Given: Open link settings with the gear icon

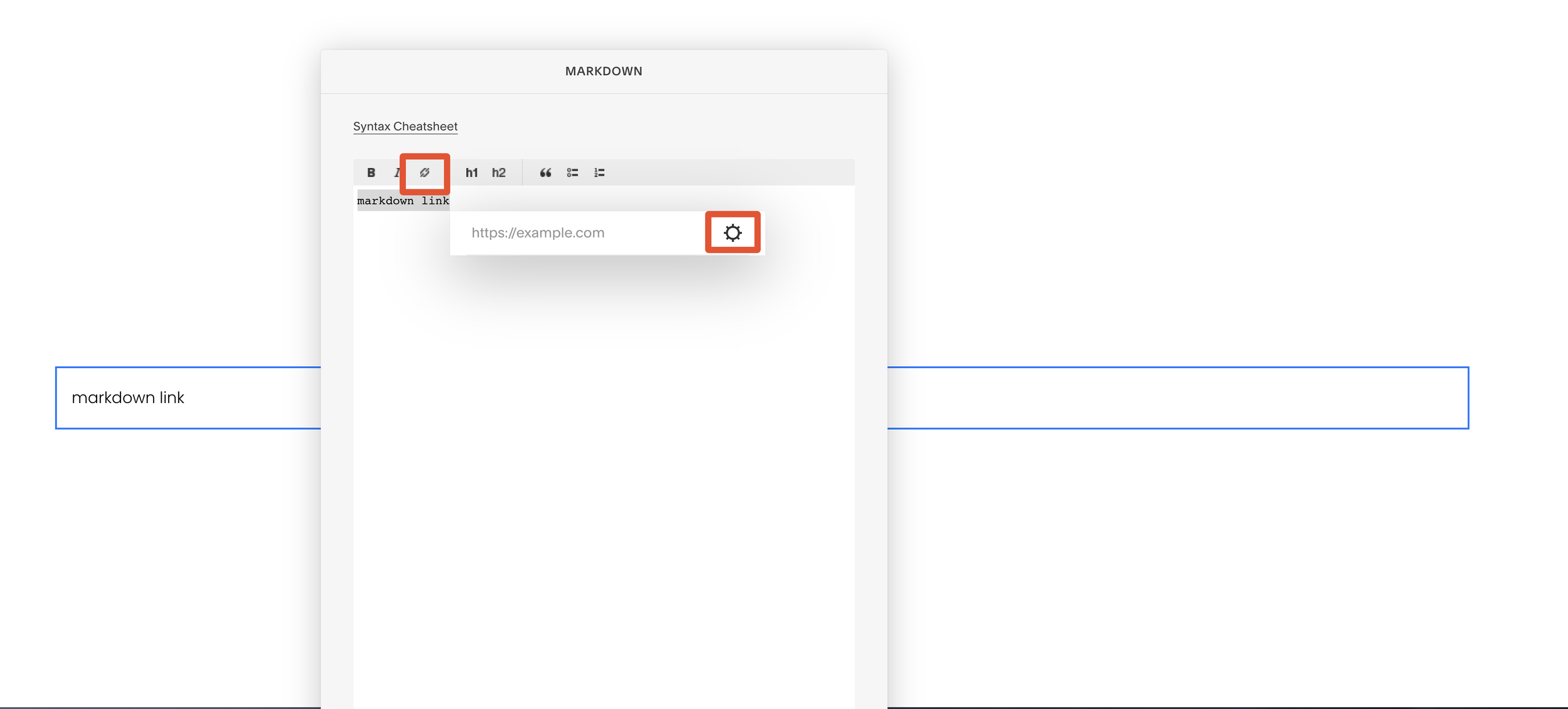Looking at the screenshot, I should pyautogui.click(x=733, y=233).
